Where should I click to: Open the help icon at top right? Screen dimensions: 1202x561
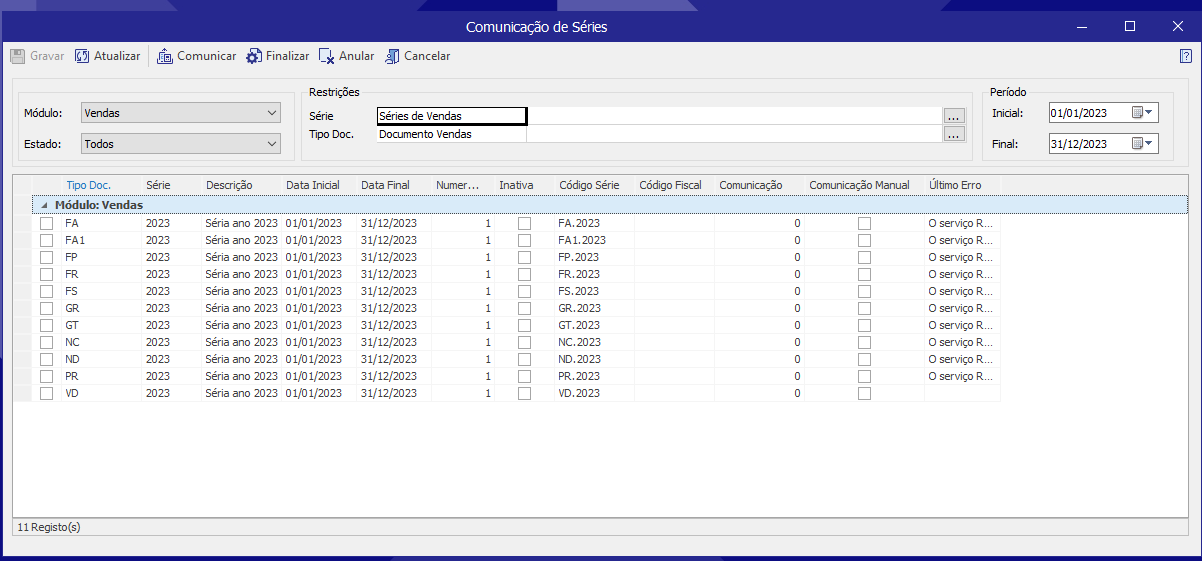pyautogui.click(x=1185, y=56)
